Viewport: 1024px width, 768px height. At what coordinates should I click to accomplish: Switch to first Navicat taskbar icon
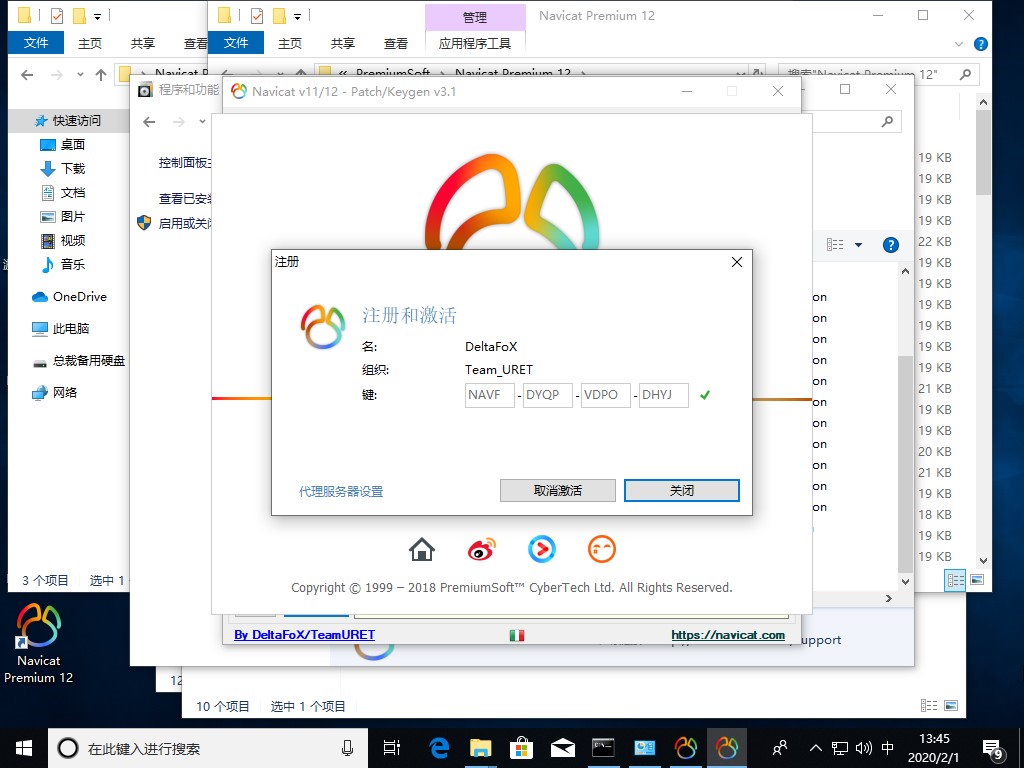tap(685, 748)
